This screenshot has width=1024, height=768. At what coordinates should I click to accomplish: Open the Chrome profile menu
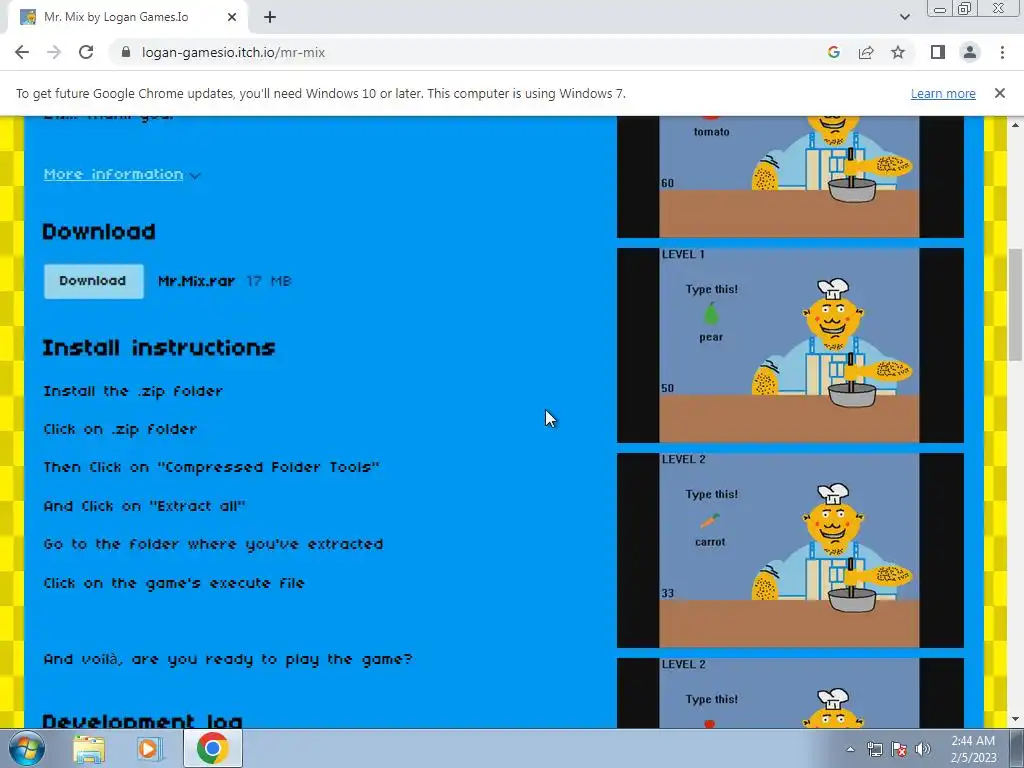pyautogui.click(x=970, y=52)
